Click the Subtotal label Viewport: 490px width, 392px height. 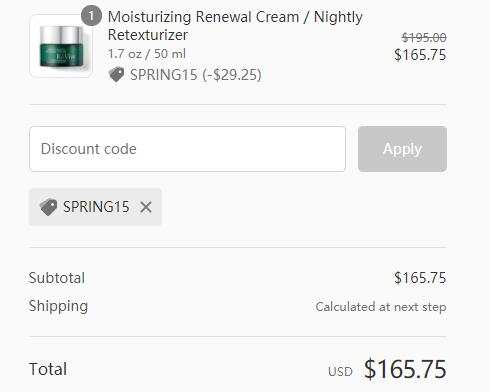pos(57,278)
